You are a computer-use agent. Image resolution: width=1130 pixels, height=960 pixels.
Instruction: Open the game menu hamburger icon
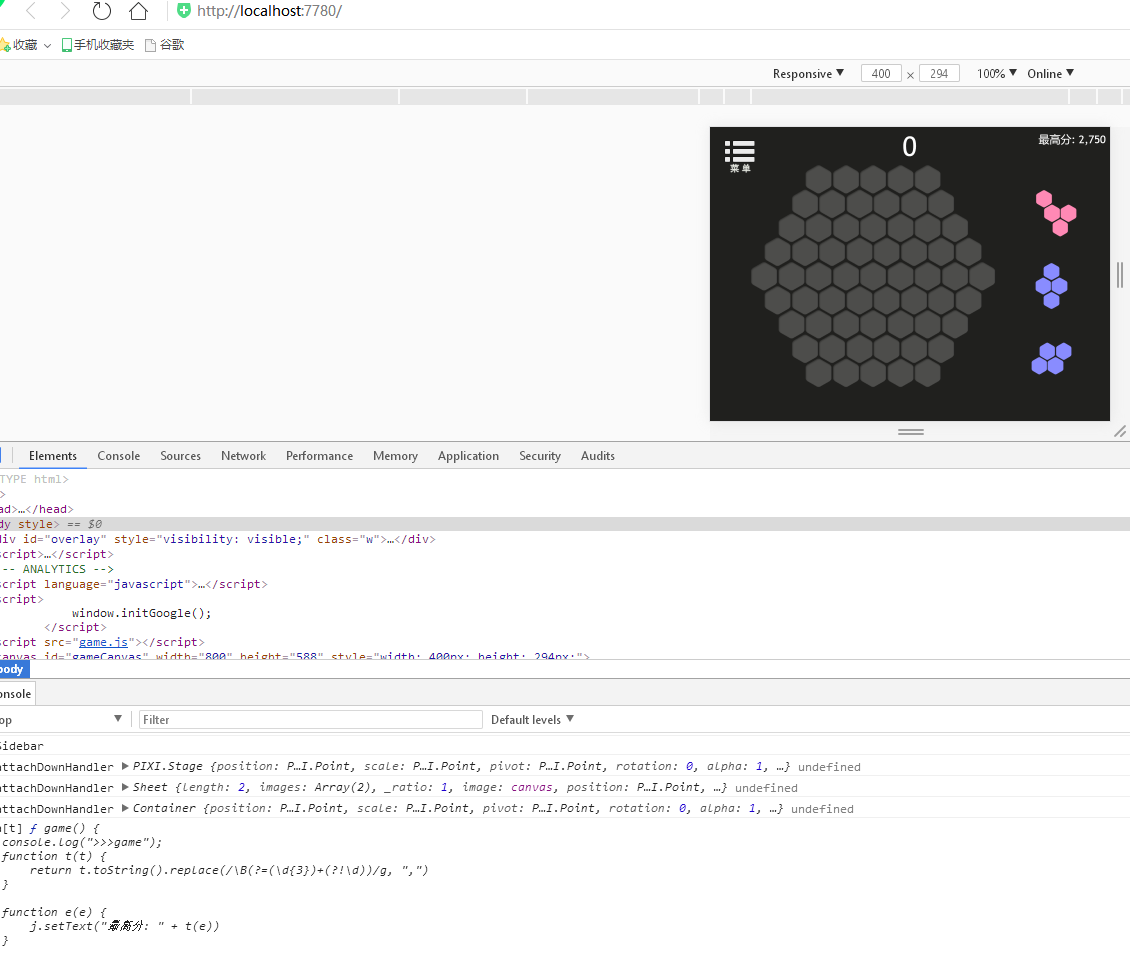[x=739, y=156]
